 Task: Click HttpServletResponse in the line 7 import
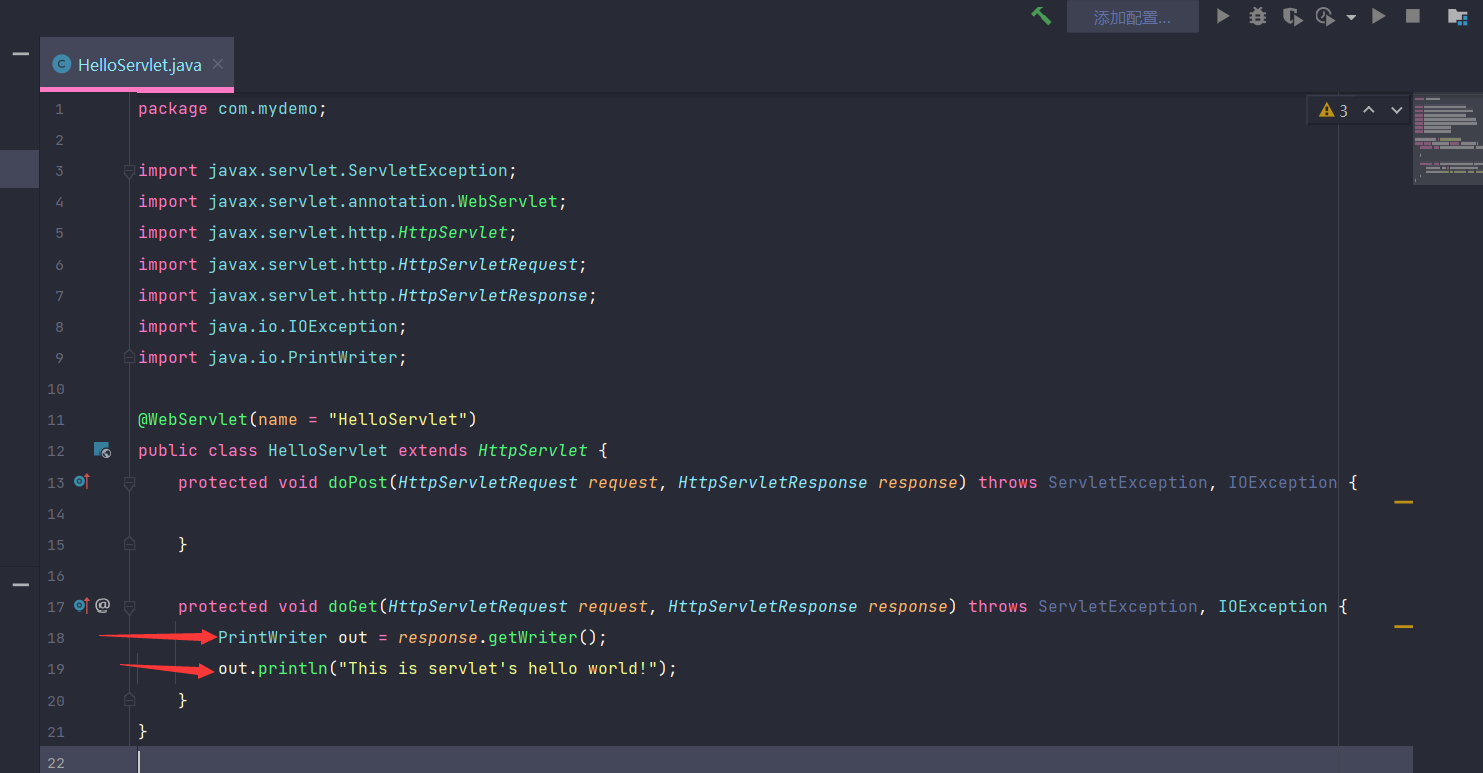493,296
